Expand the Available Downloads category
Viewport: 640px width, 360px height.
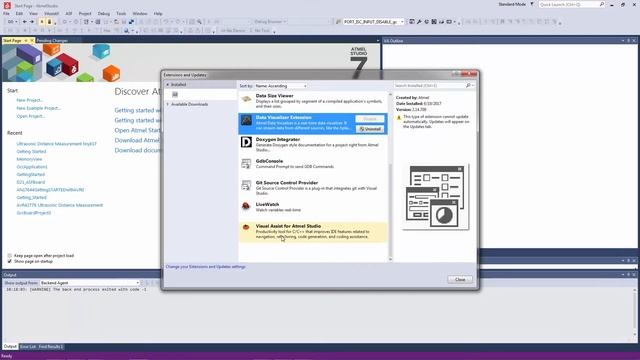tap(167, 104)
